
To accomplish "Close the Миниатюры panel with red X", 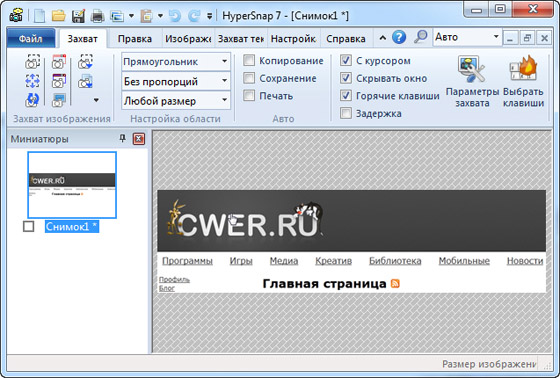I will (139, 139).
